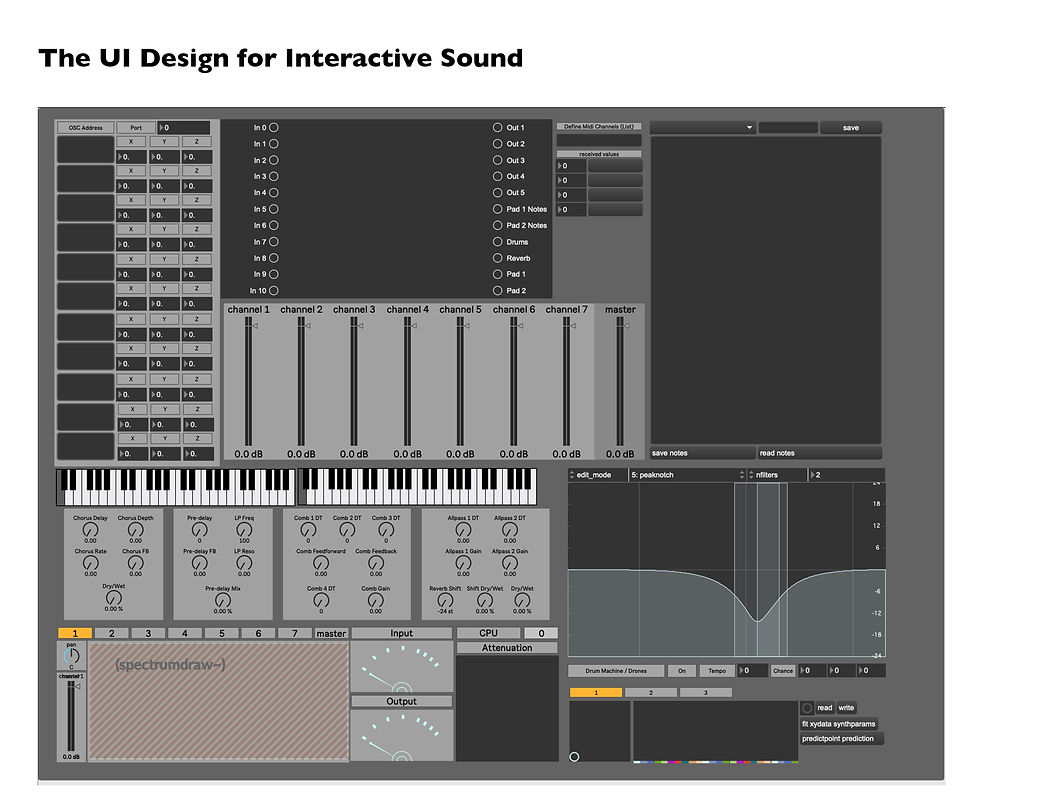This screenshot has height=809, width=1047.
Task: Click the notch in the filter graph
Action: [758, 619]
